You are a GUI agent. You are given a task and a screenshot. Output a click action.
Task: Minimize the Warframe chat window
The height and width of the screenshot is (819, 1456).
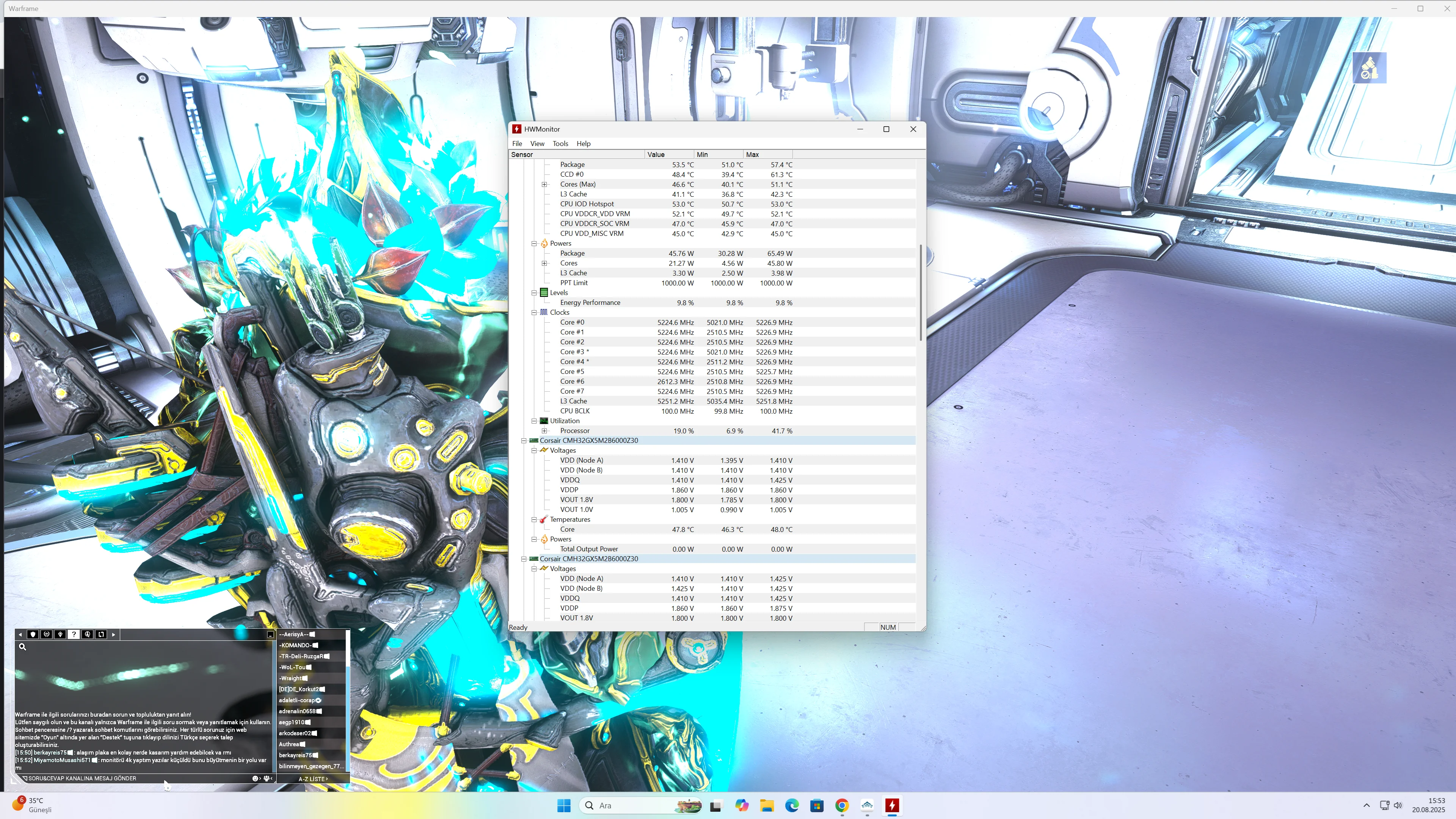(270, 635)
